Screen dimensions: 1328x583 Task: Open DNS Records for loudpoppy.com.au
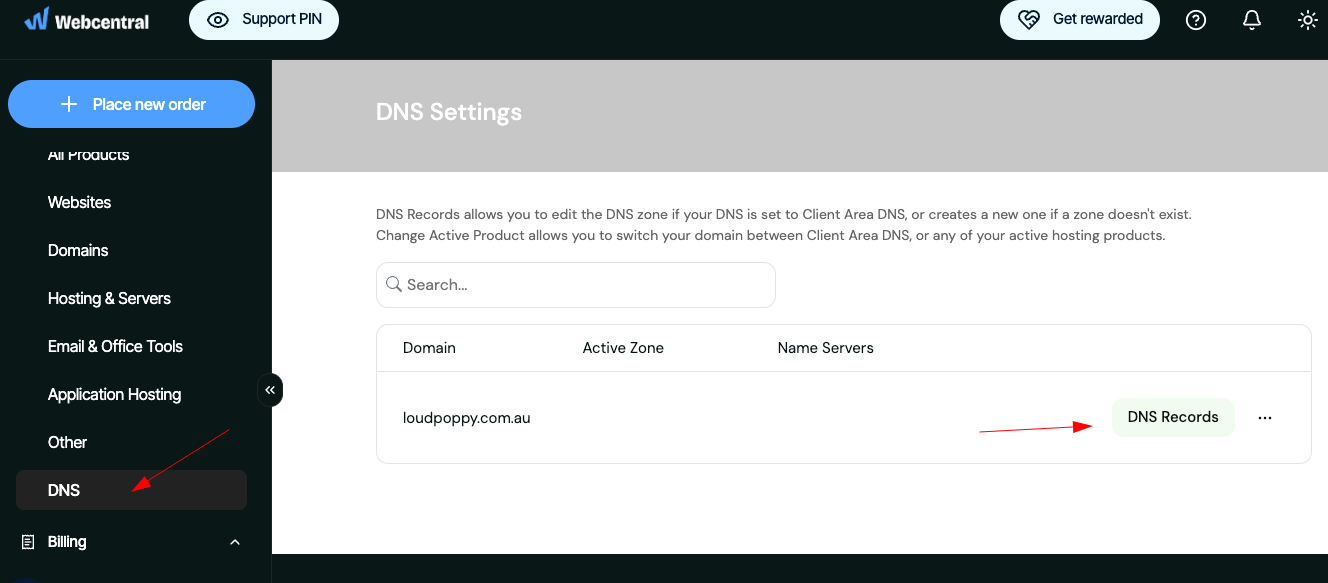(x=1173, y=418)
